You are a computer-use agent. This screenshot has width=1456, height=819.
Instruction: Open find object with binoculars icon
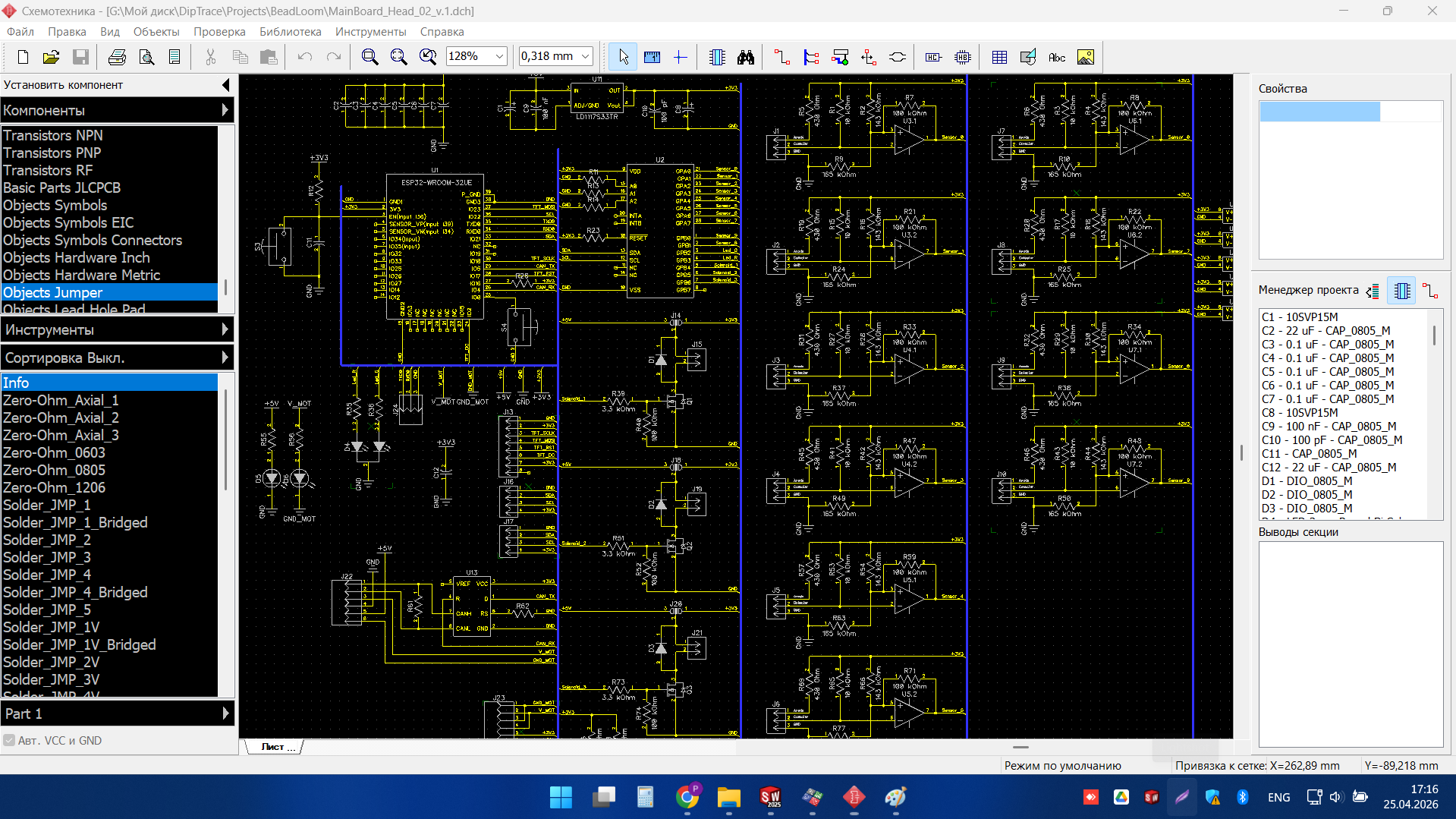746,57
